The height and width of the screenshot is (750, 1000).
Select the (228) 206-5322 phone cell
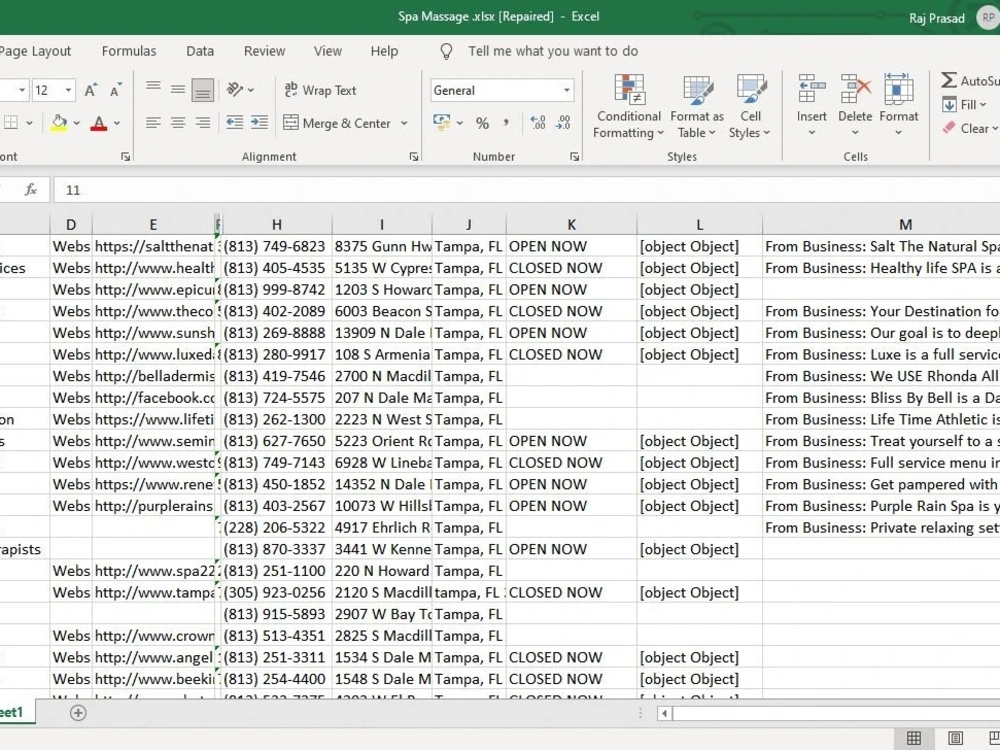pyautogui.click(x=276, y=527)
